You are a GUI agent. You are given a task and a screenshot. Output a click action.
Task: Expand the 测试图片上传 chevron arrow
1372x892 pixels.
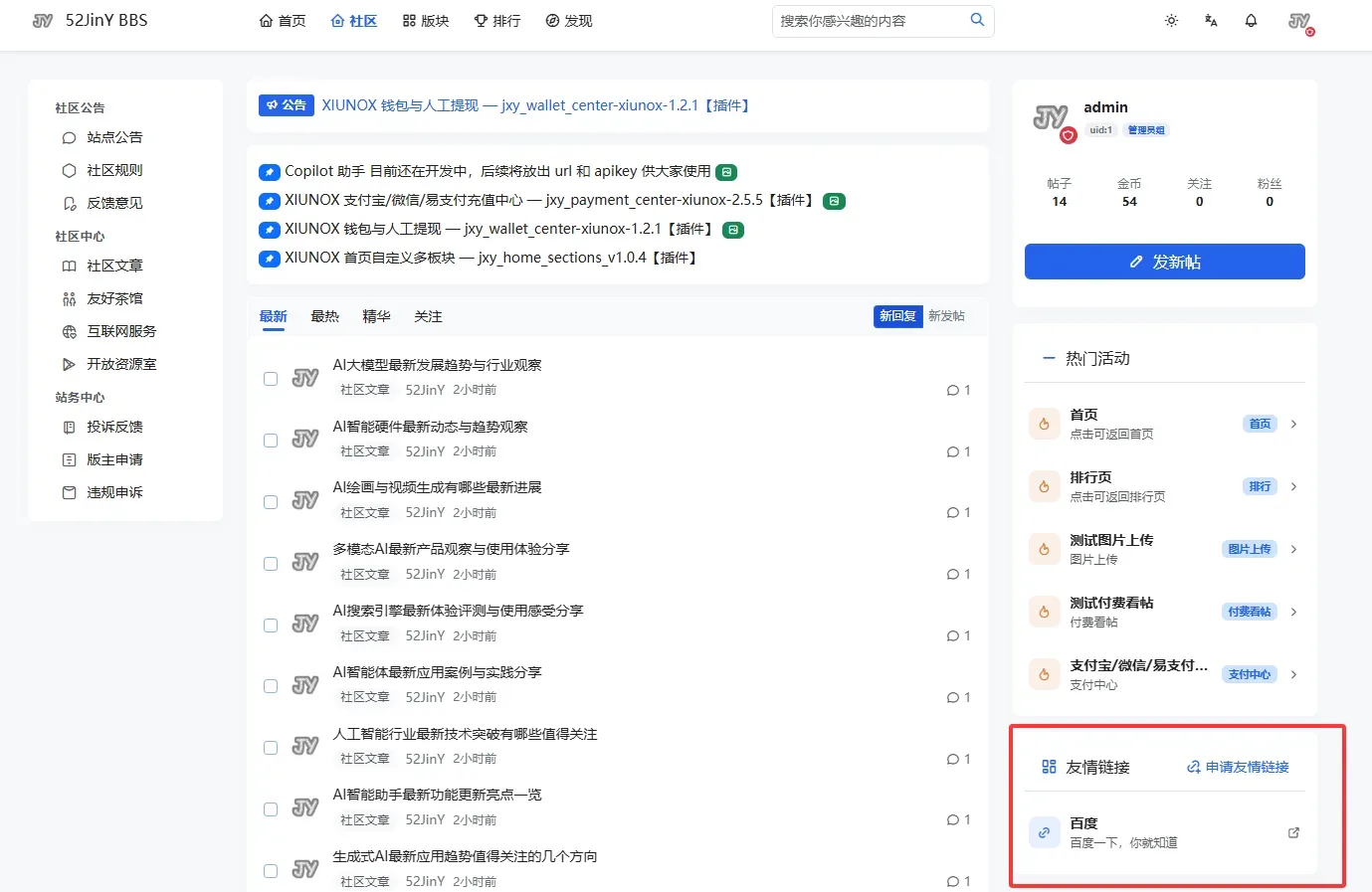pyautogui.click(x=1293, y=549)
